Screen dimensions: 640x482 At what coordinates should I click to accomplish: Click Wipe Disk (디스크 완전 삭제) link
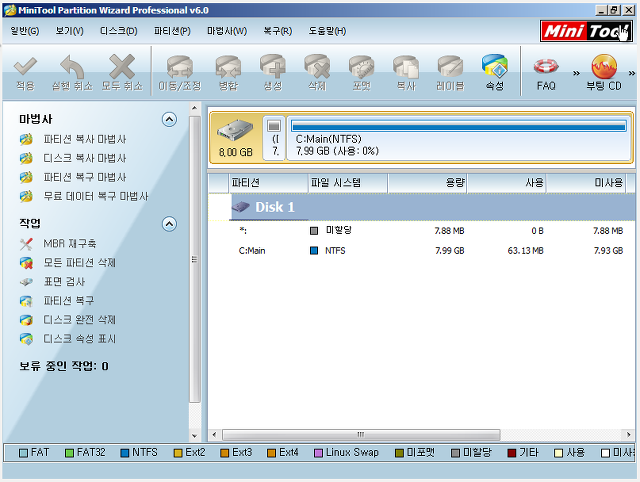click(80, 320)
